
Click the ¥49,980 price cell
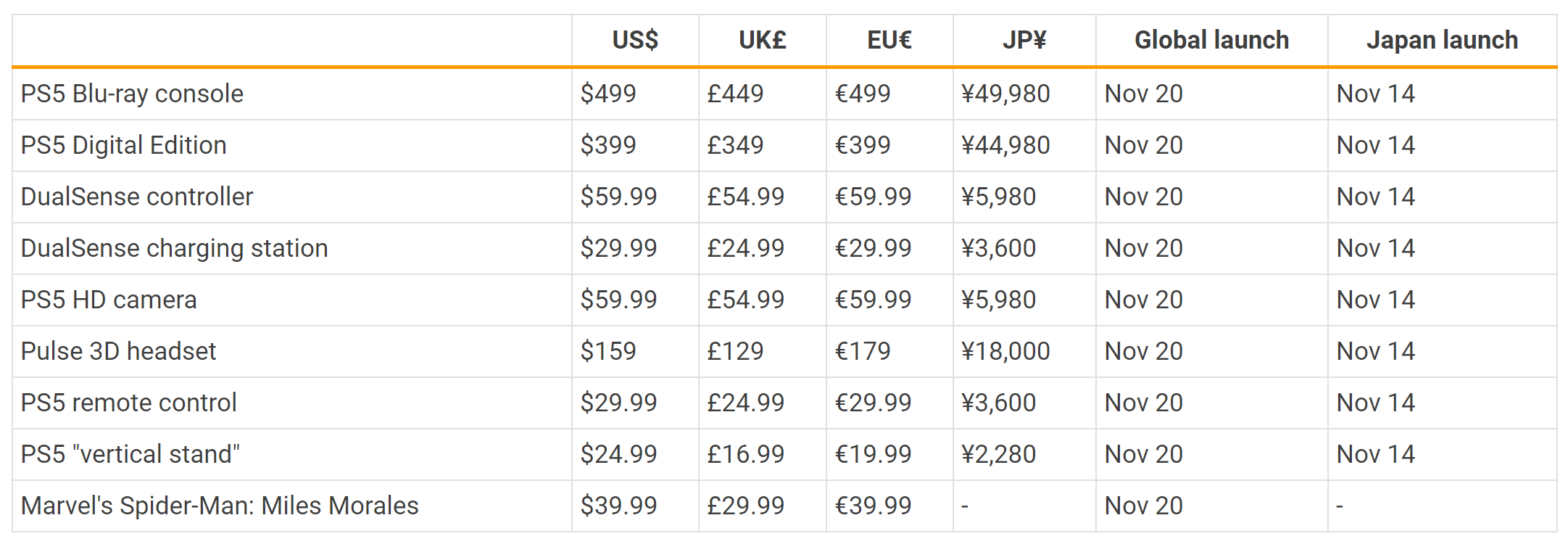click(x=1024, y=94)
